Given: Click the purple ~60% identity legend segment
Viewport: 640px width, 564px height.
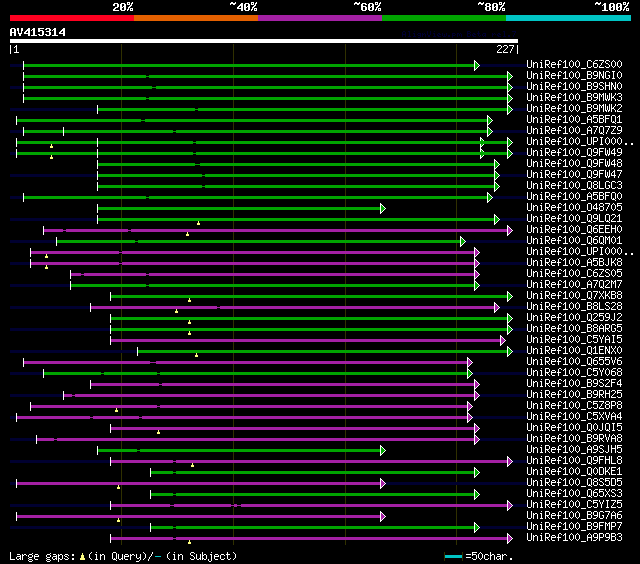Looking at the screenshot, I should [x=320, y=18].
